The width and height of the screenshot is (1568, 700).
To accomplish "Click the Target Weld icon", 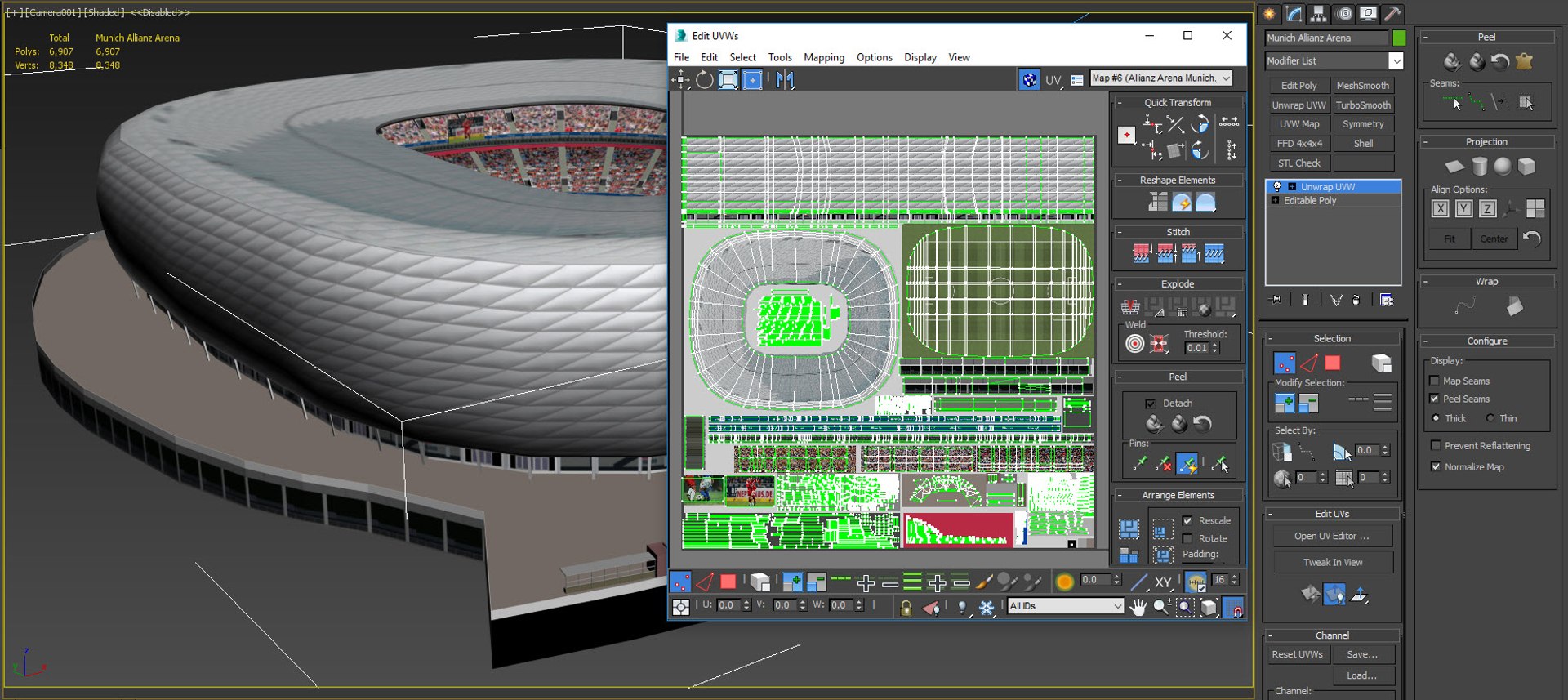I will pyautogui.click(x=1134, y=344).
